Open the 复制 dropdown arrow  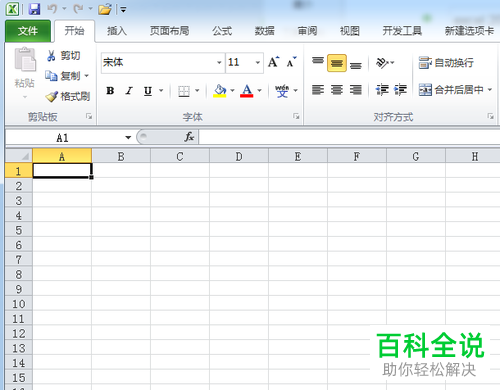pos(86,76)
